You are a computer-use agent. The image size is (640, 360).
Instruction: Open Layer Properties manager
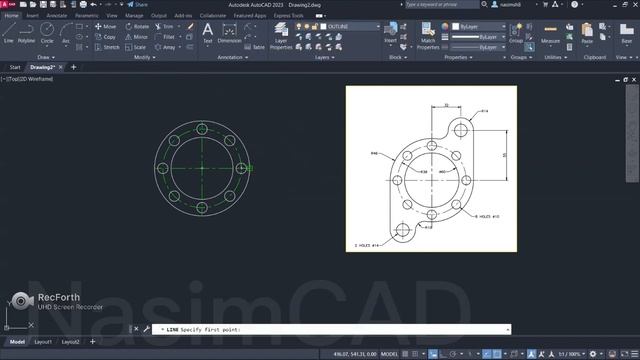click(x=281, y=36)
